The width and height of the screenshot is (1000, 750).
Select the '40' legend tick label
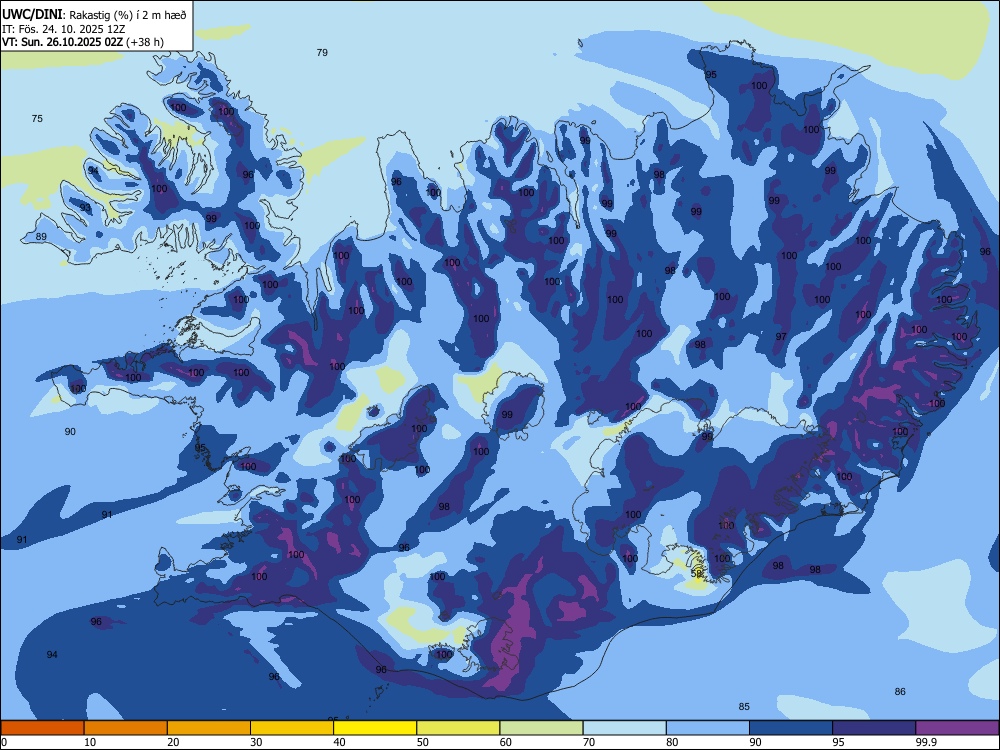pyautogui.click(x=340, y=742)
